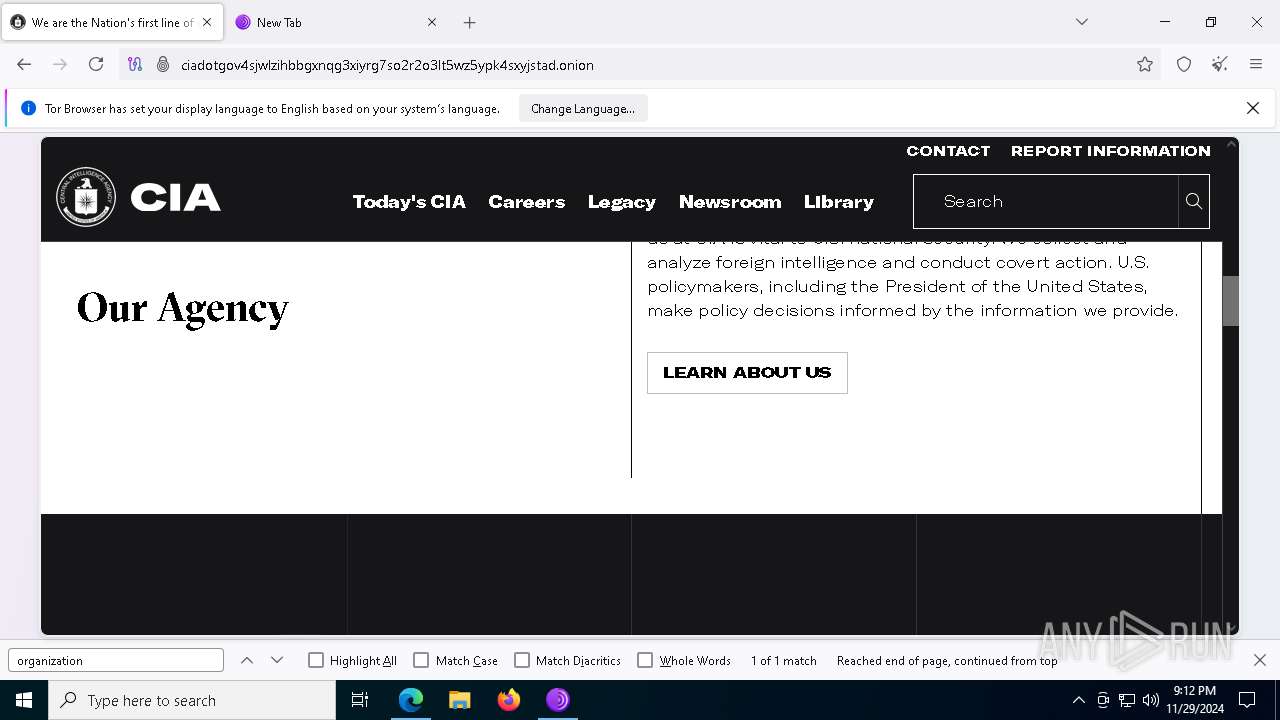Open the Windows Start menu
The width and height of the screenshot is (1280, 720).
pos(24,700)
